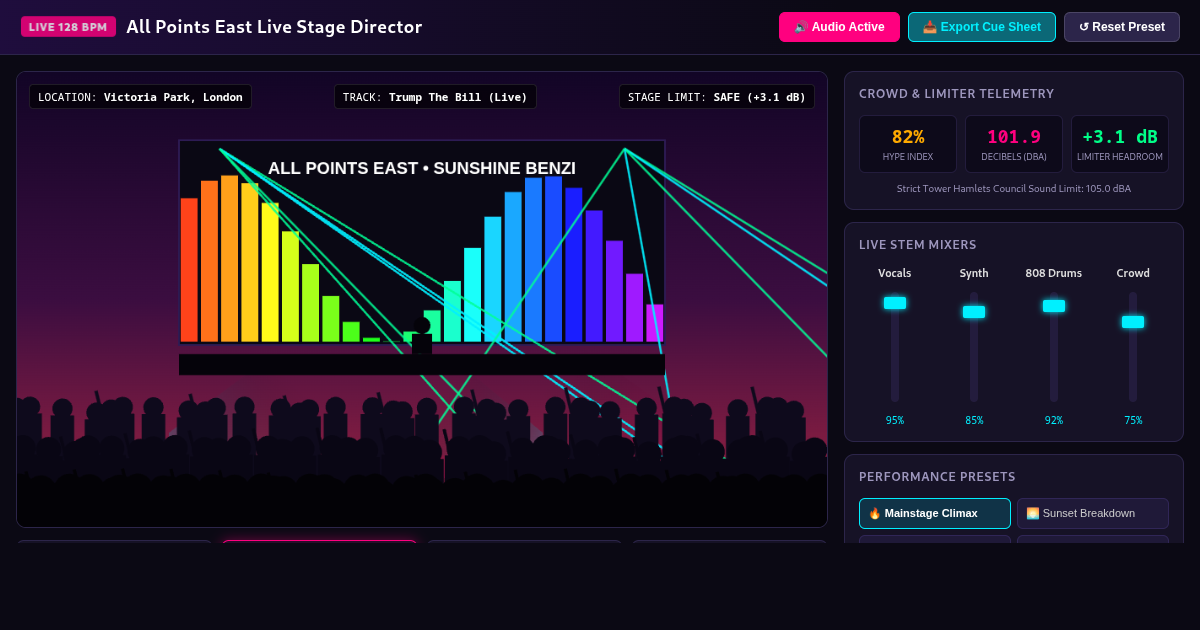1200x630 pixels.
Task: Click the 101.9 Decibels readout
Action: [1014, 144]
